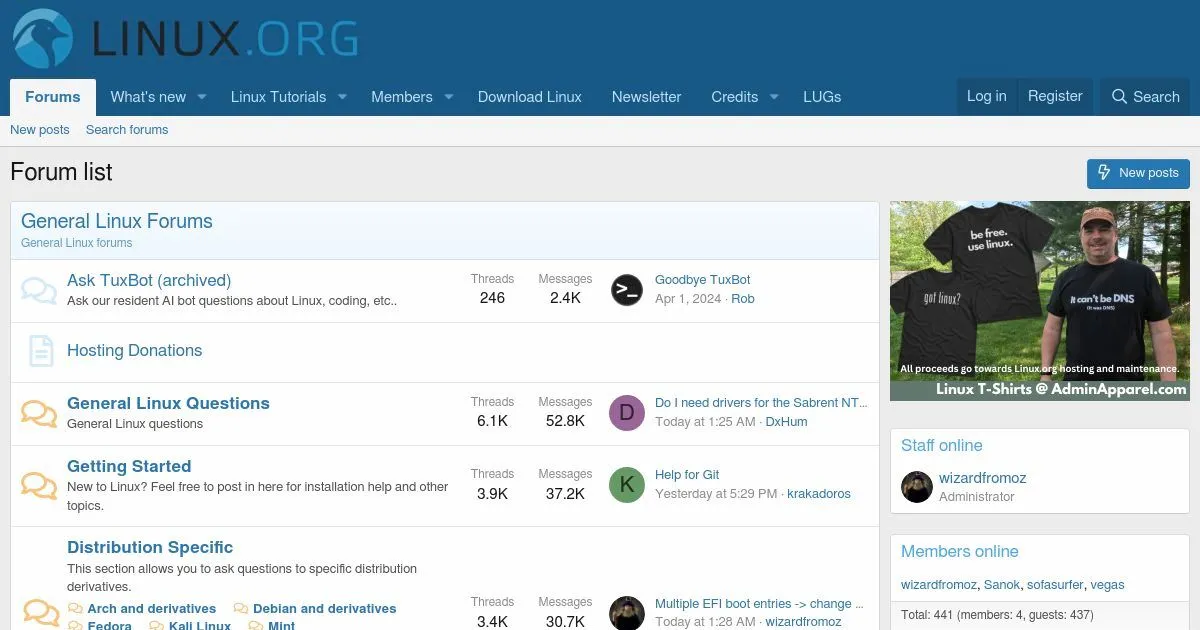Open the Linux Tutorials menu item
This screenshot has height=630, width=1200.
pos(278,97)
